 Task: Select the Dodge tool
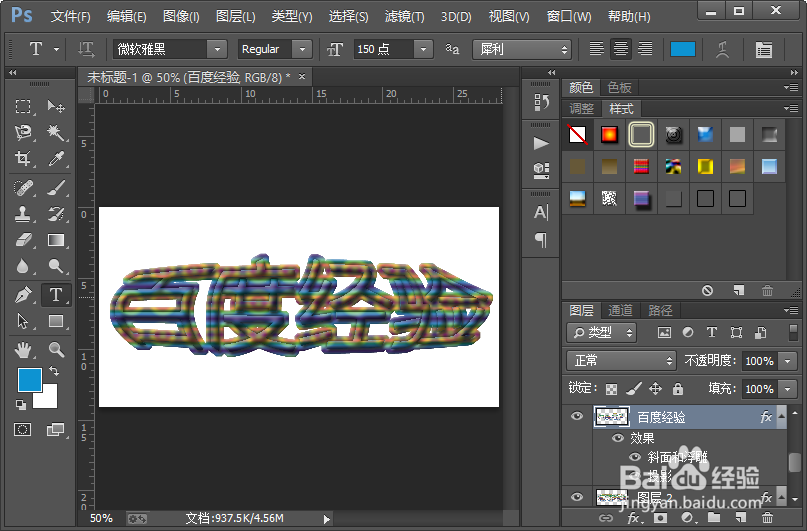(x=56, y=266)
